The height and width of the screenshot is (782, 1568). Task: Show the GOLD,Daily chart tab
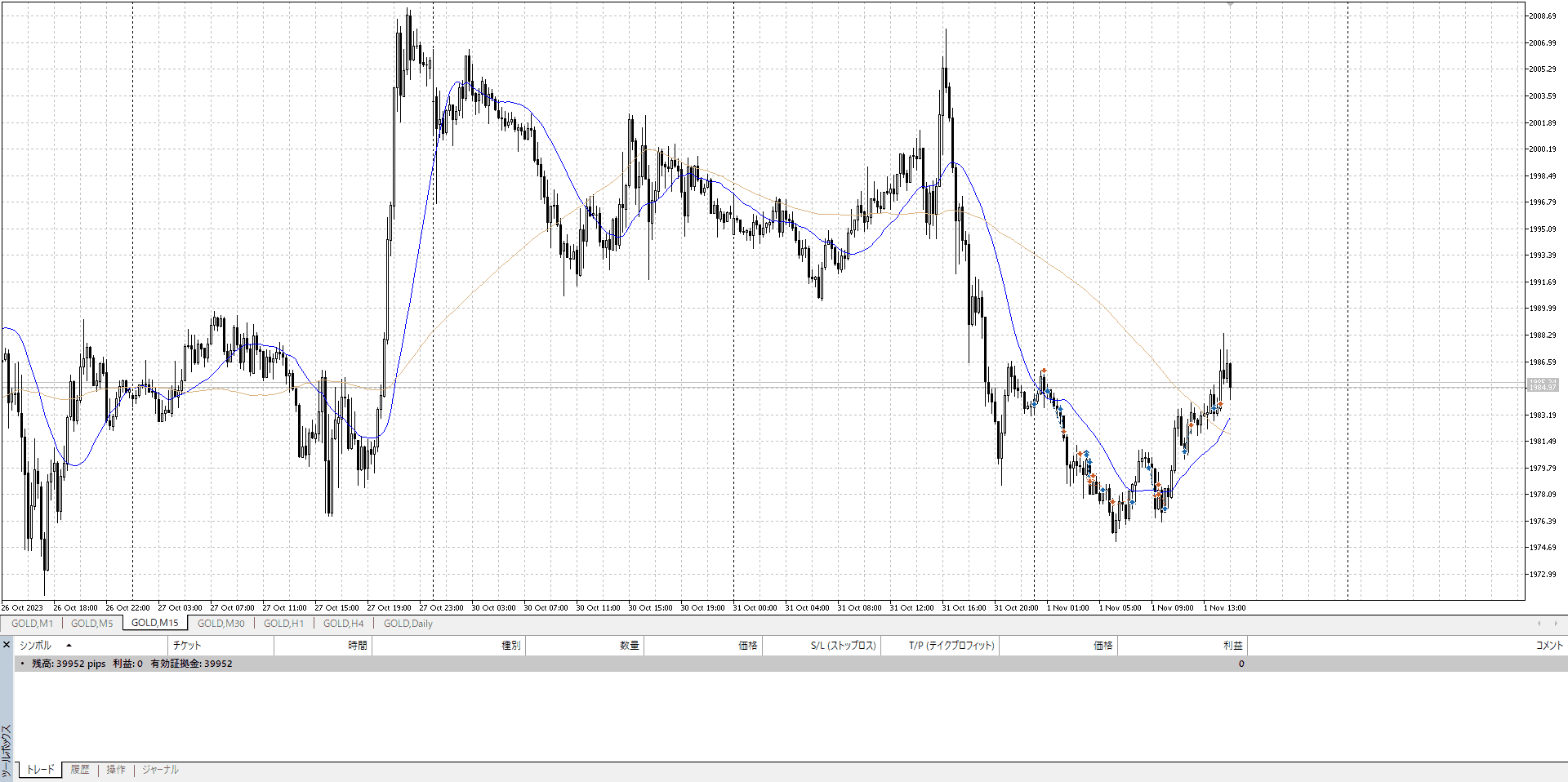[408, 624]
